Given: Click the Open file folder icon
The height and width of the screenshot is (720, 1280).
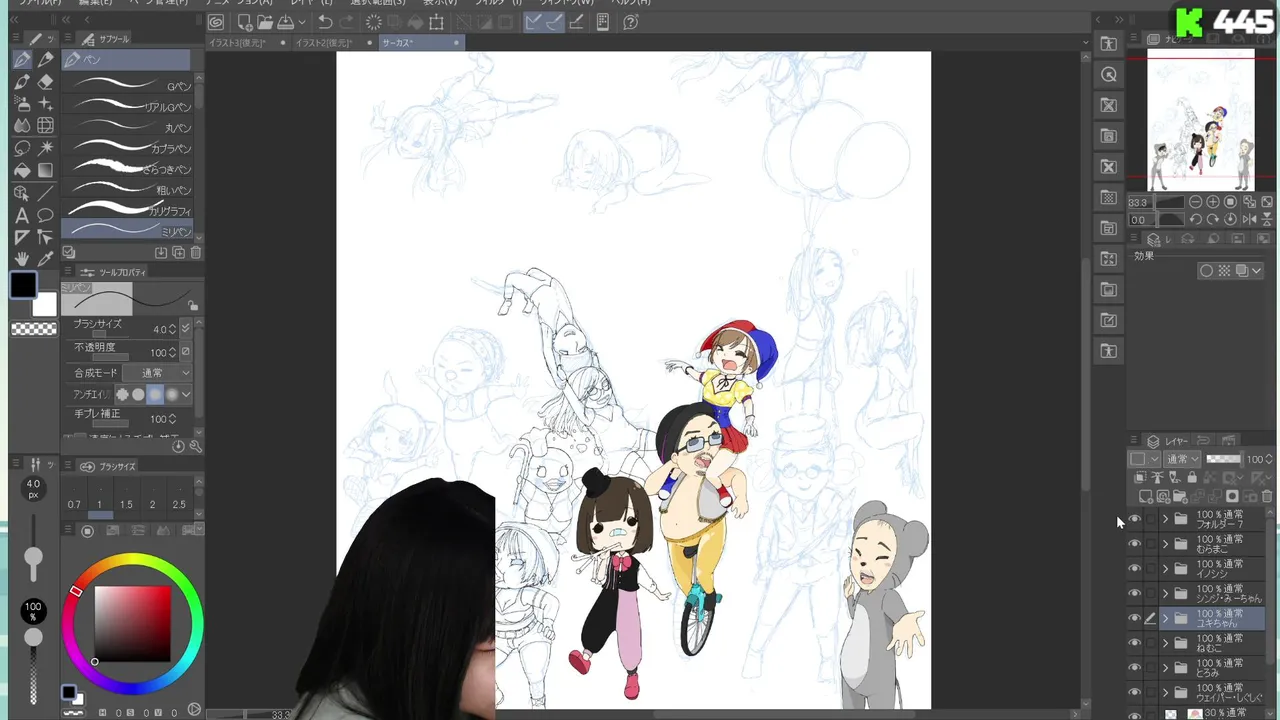Looking at the screenshot, I should [264, 22].
